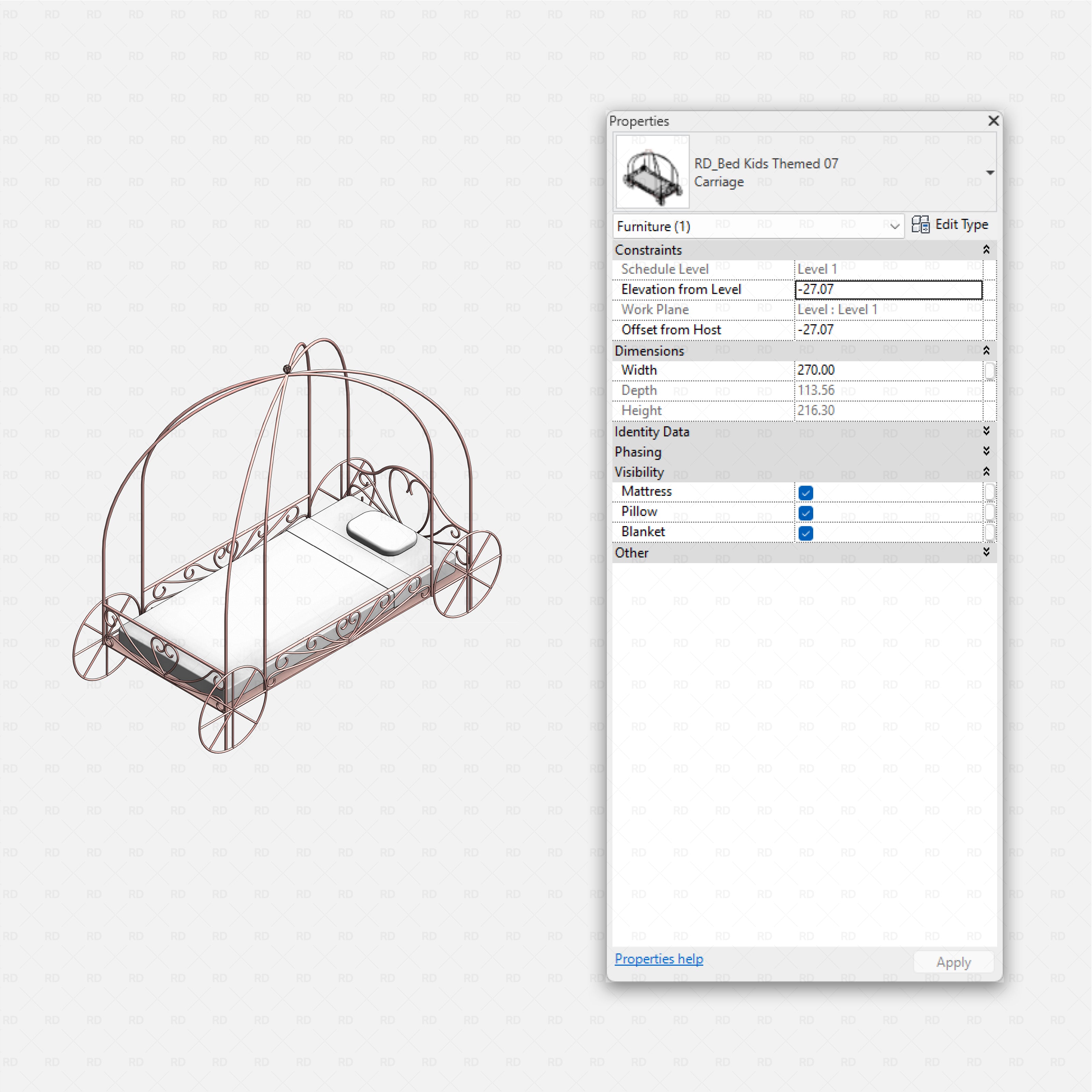This screenshot has height=1092, width=1092.
Task: Click the associate parameter button beside Width
Action: click(x=990, y=370)
